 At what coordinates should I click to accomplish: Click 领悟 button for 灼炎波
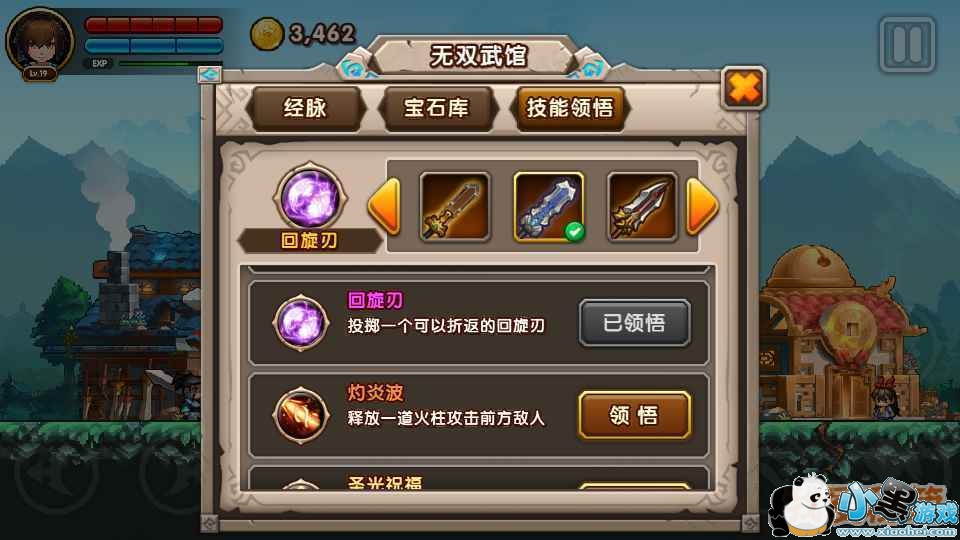635,415
